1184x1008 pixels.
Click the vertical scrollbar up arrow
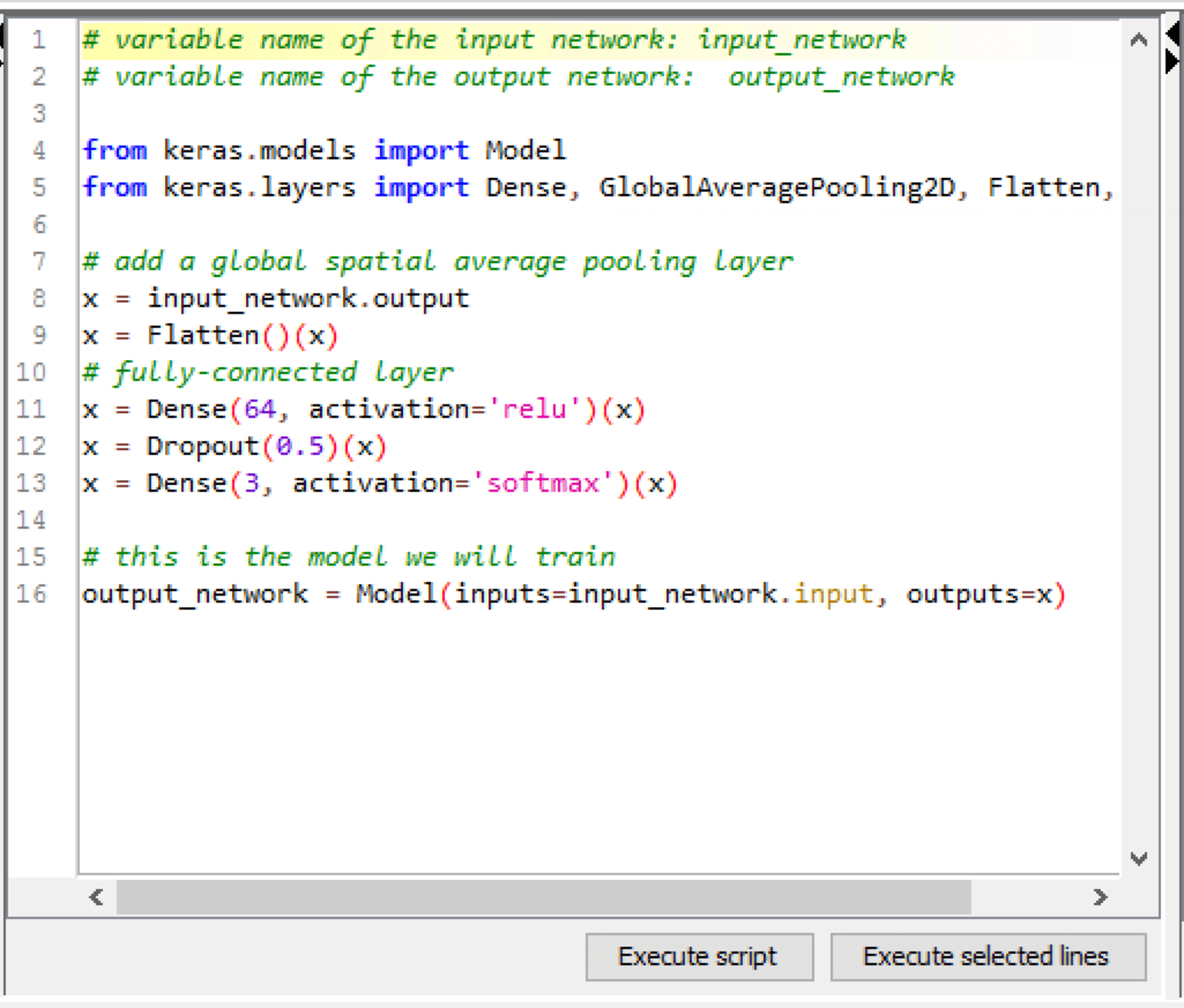click(1139, 40)
